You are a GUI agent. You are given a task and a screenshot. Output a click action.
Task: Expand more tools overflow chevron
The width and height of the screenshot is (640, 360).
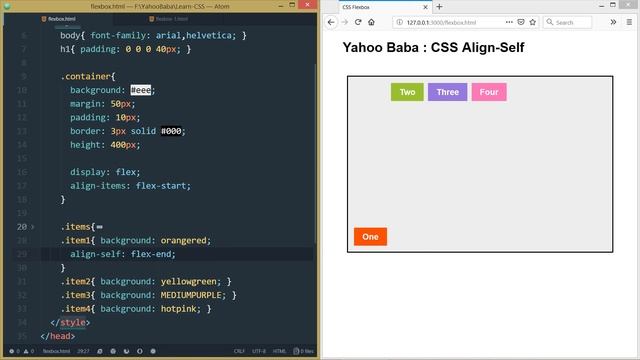coord(613,22)
